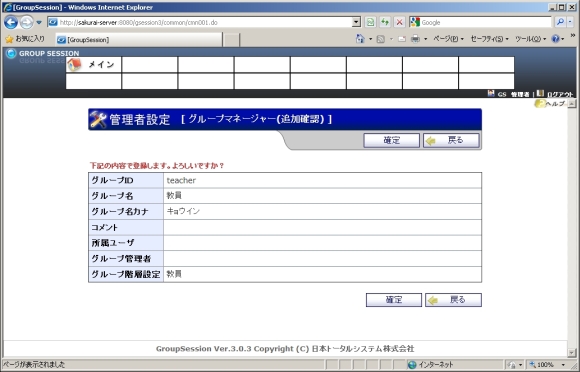Screen dimensions: 580x372
Task: Open the ページ(P) menu dropdown
Action: (448, 38)
